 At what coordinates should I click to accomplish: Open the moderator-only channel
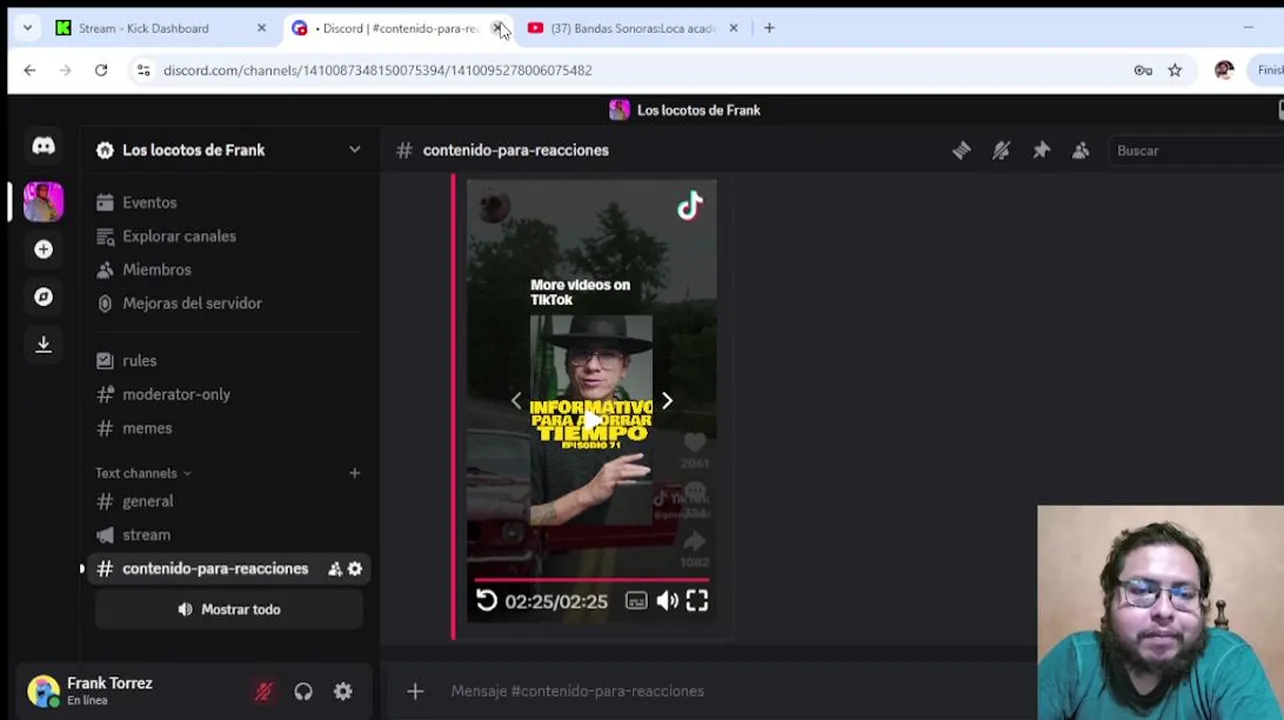(x=228, y=394)
